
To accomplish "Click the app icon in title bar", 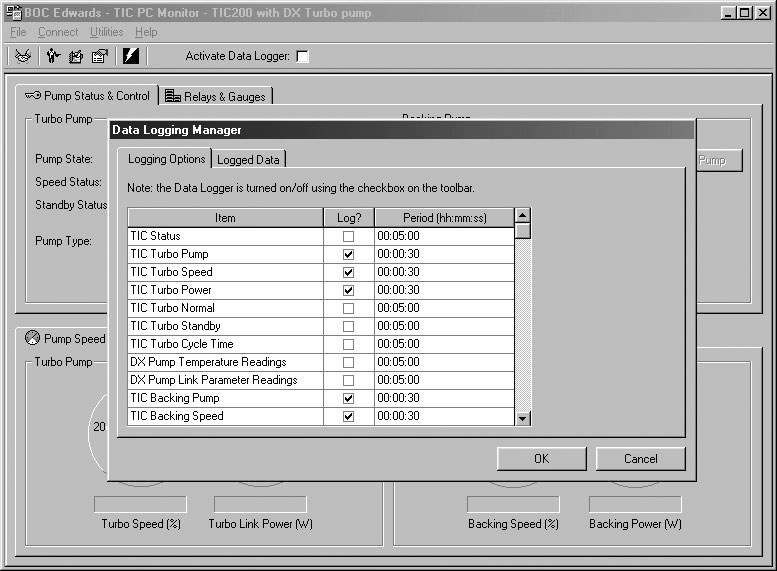I will [x=14, y=13].
